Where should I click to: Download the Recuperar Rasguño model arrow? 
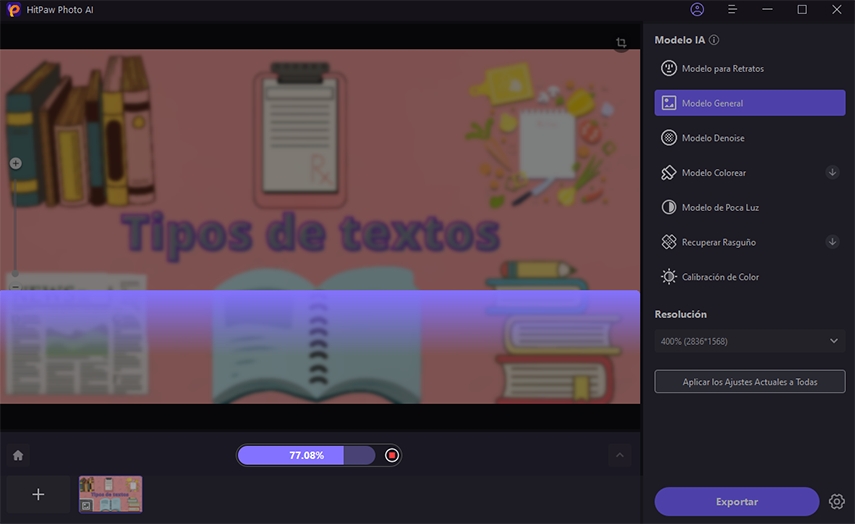(832, 242)
